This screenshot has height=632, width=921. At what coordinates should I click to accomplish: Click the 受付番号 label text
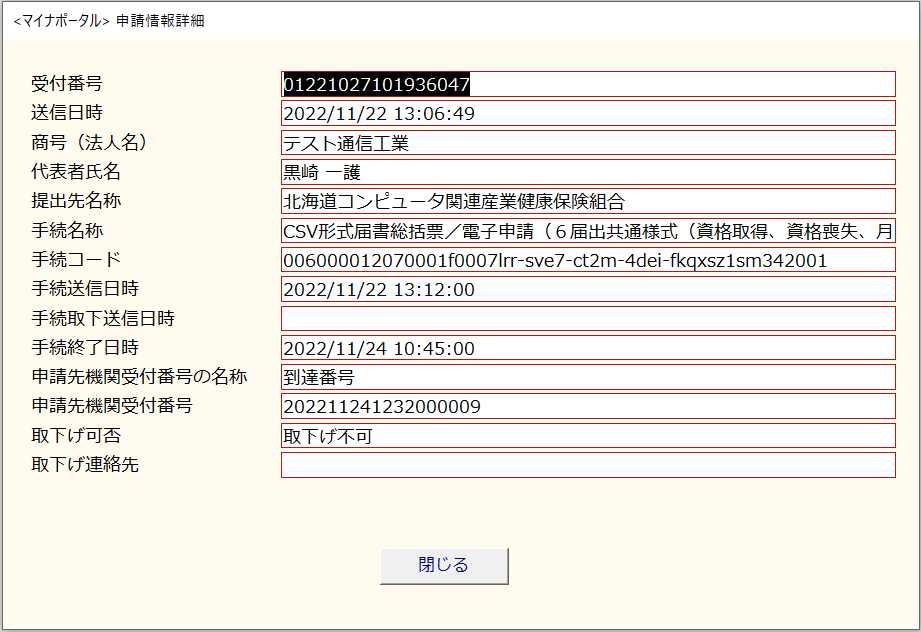67,84
